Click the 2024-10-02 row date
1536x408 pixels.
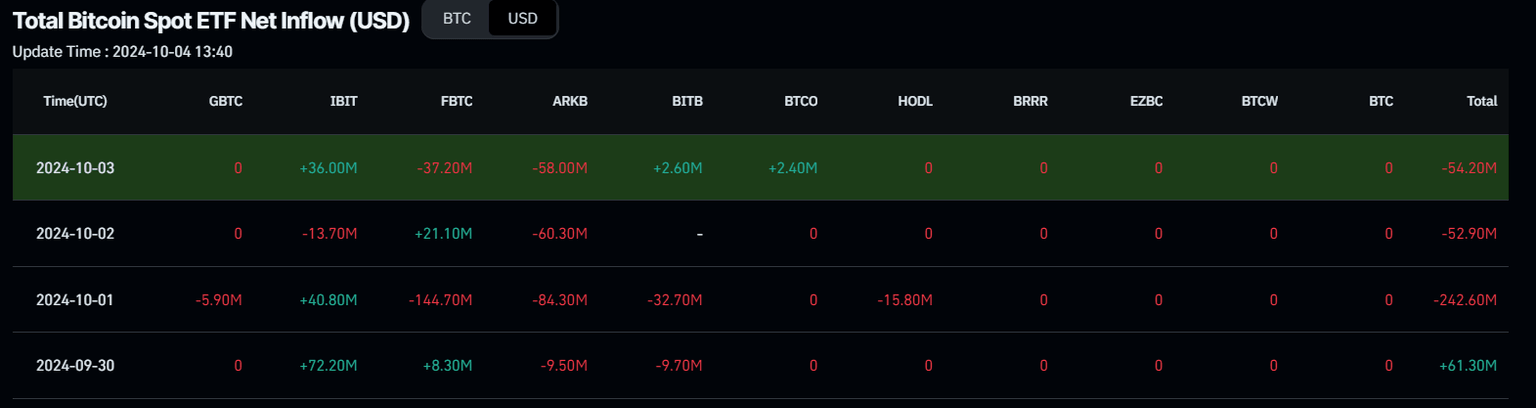75,234
